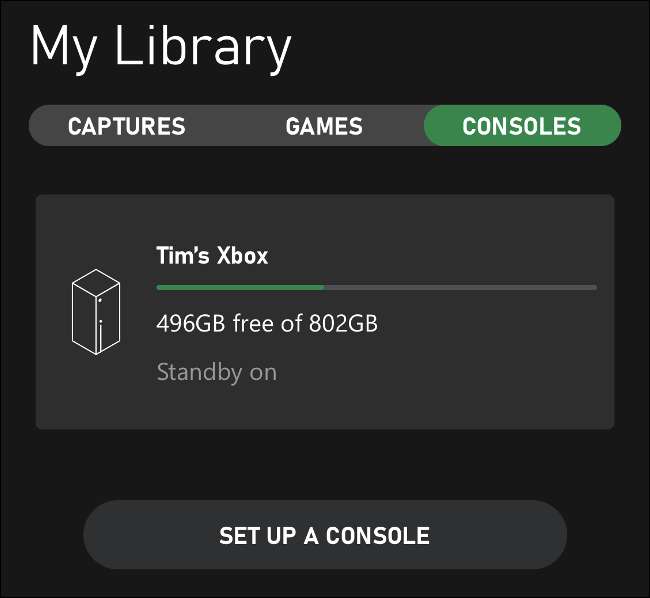The image size is (650, 598).
Task: Open the Tim's Xbox console name
Action: click(212, 255)
